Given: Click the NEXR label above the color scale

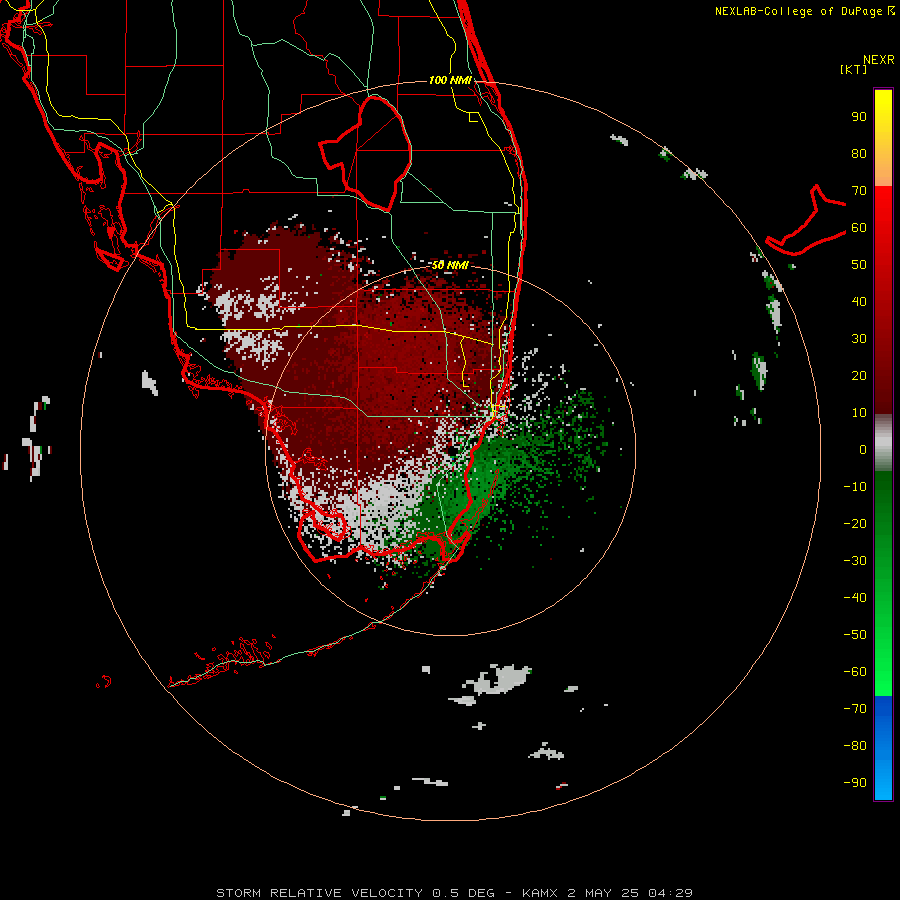Looking at the screenshot, I should [879, 60].
